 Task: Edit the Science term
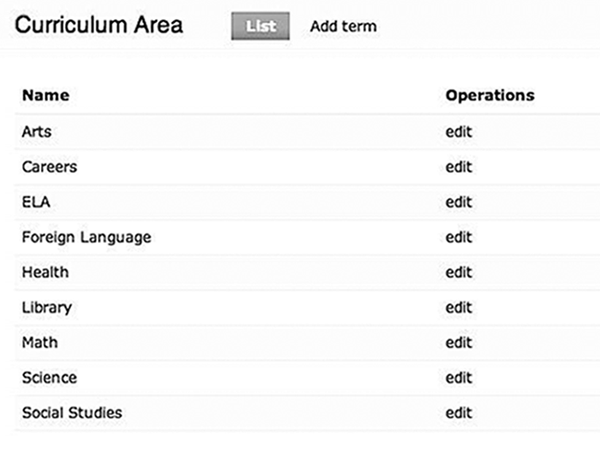click(458, 377)
